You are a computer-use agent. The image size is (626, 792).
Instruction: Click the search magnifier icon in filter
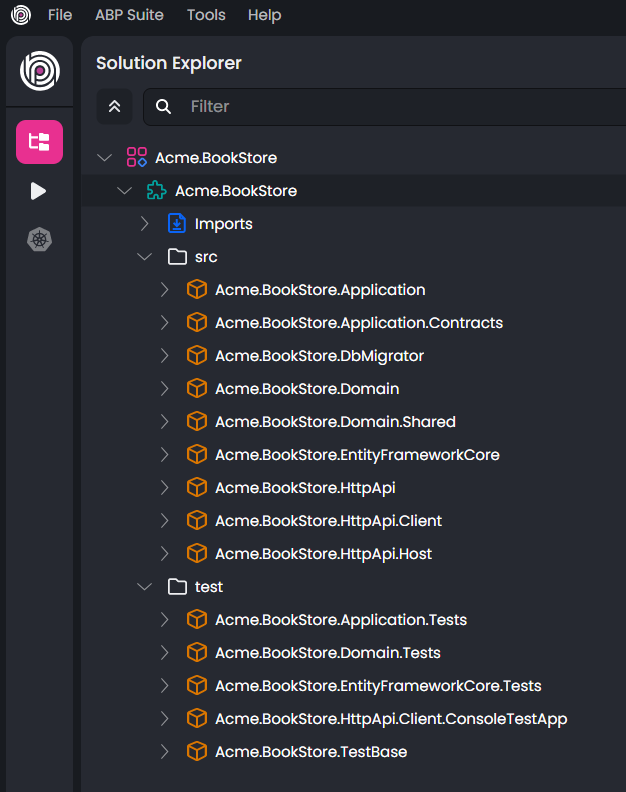164,106
